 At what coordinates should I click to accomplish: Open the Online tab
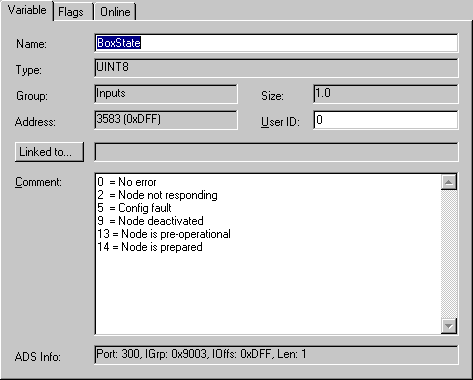coord(115,12)
